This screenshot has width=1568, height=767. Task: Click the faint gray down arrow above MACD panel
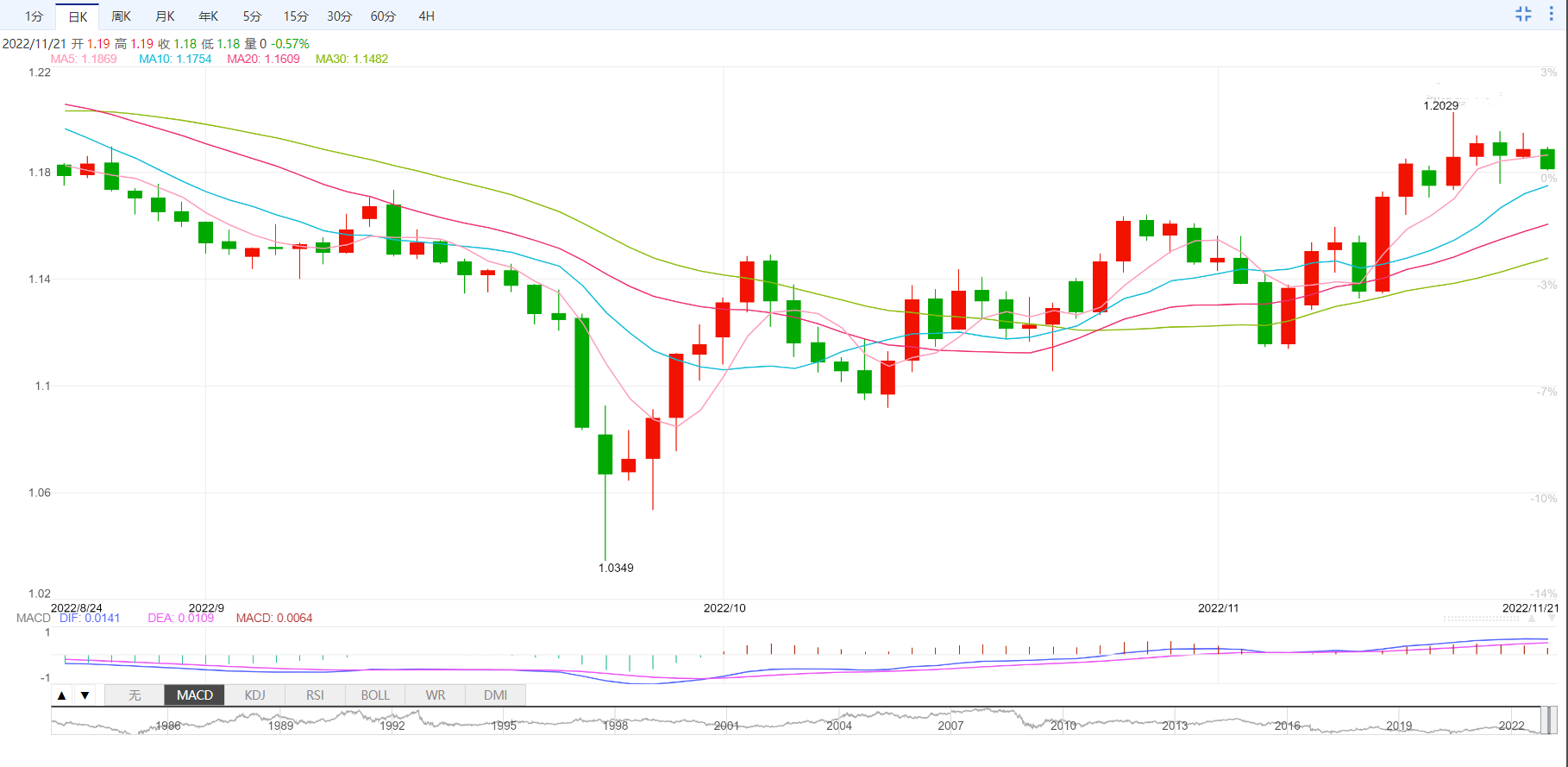(x=1552, y=619)
